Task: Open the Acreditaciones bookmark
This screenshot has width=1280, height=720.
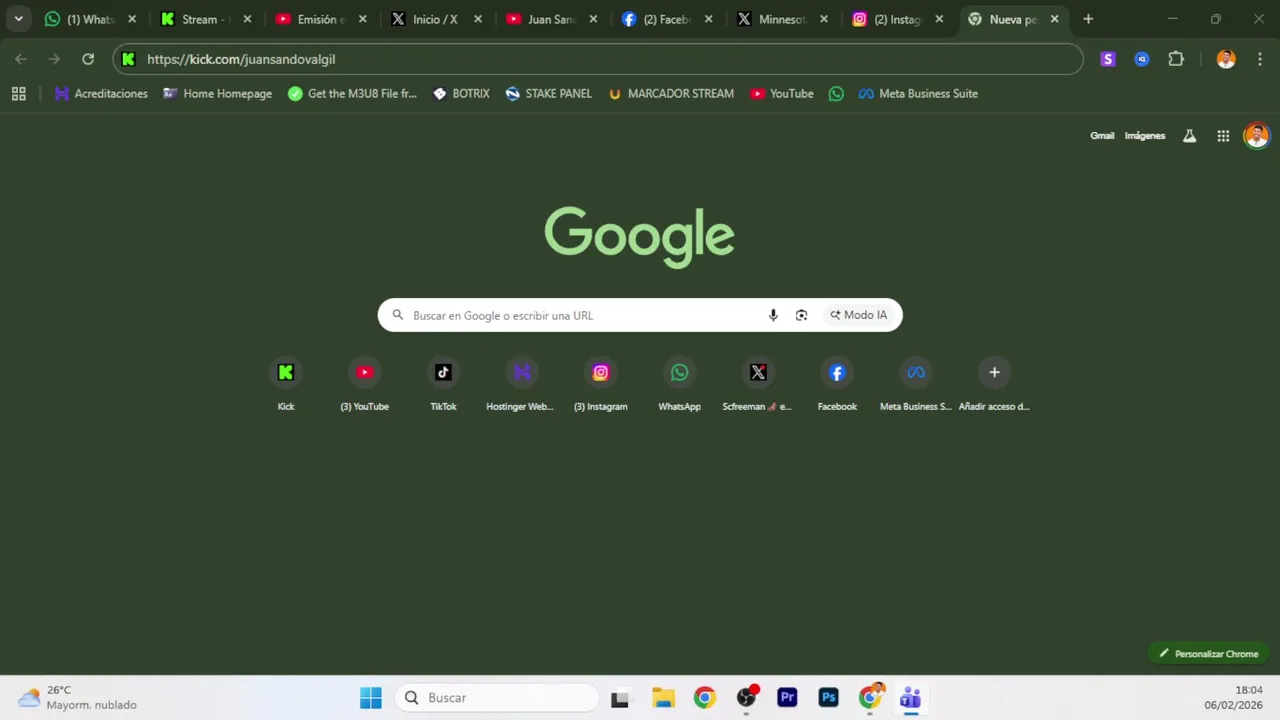Action: (101, 93)
